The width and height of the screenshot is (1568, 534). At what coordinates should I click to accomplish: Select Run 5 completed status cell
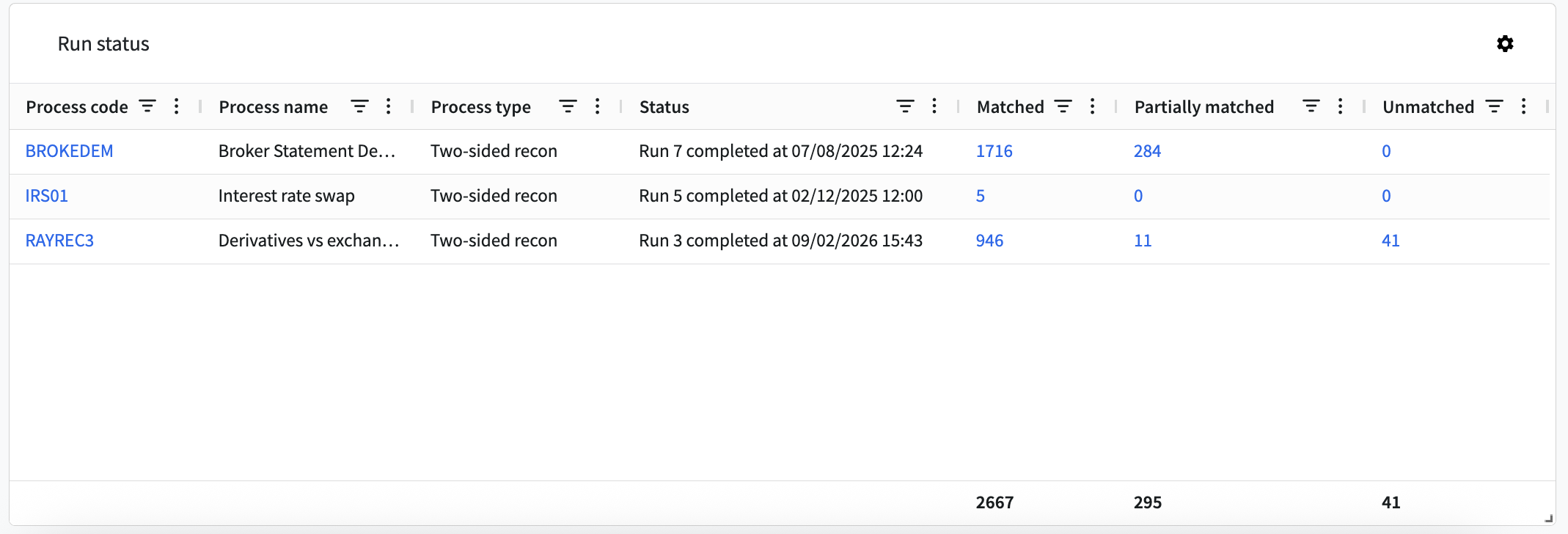(780, 196)
